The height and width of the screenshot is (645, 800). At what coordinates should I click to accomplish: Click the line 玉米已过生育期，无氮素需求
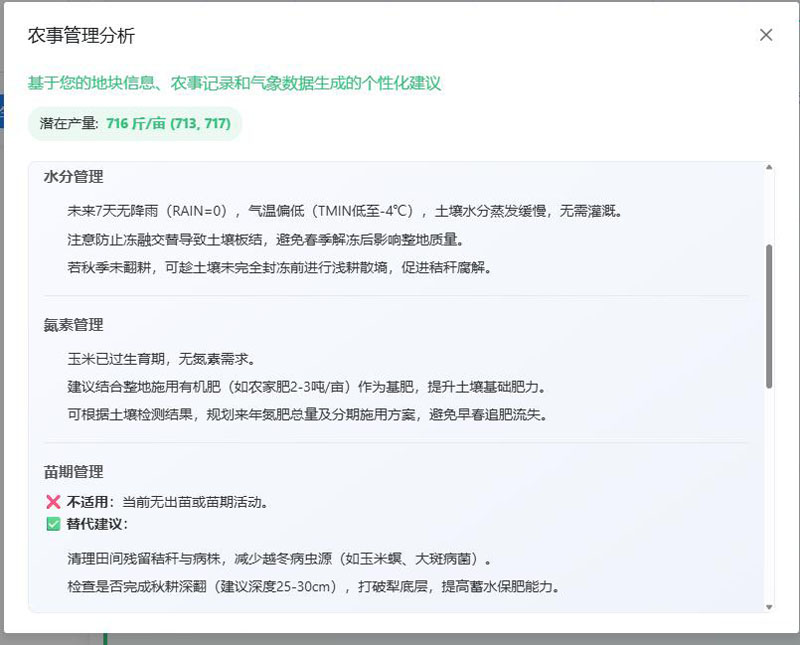pos(161,359)
